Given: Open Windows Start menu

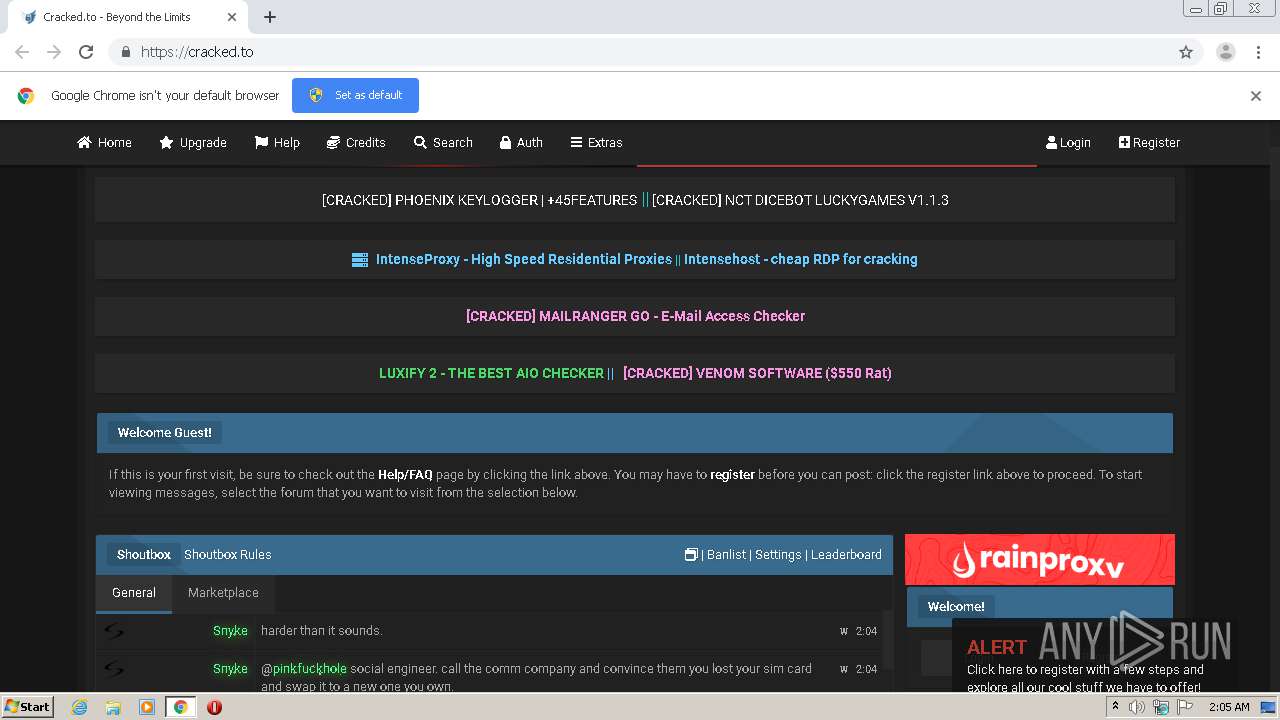Looking at the screenshot, I should tap(27, 706).
